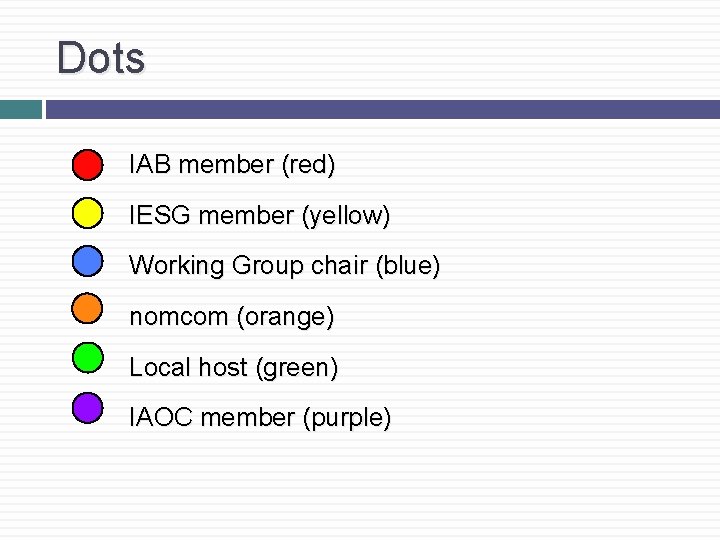Click the small teal block beside header bar

click(x=20, y=109)
